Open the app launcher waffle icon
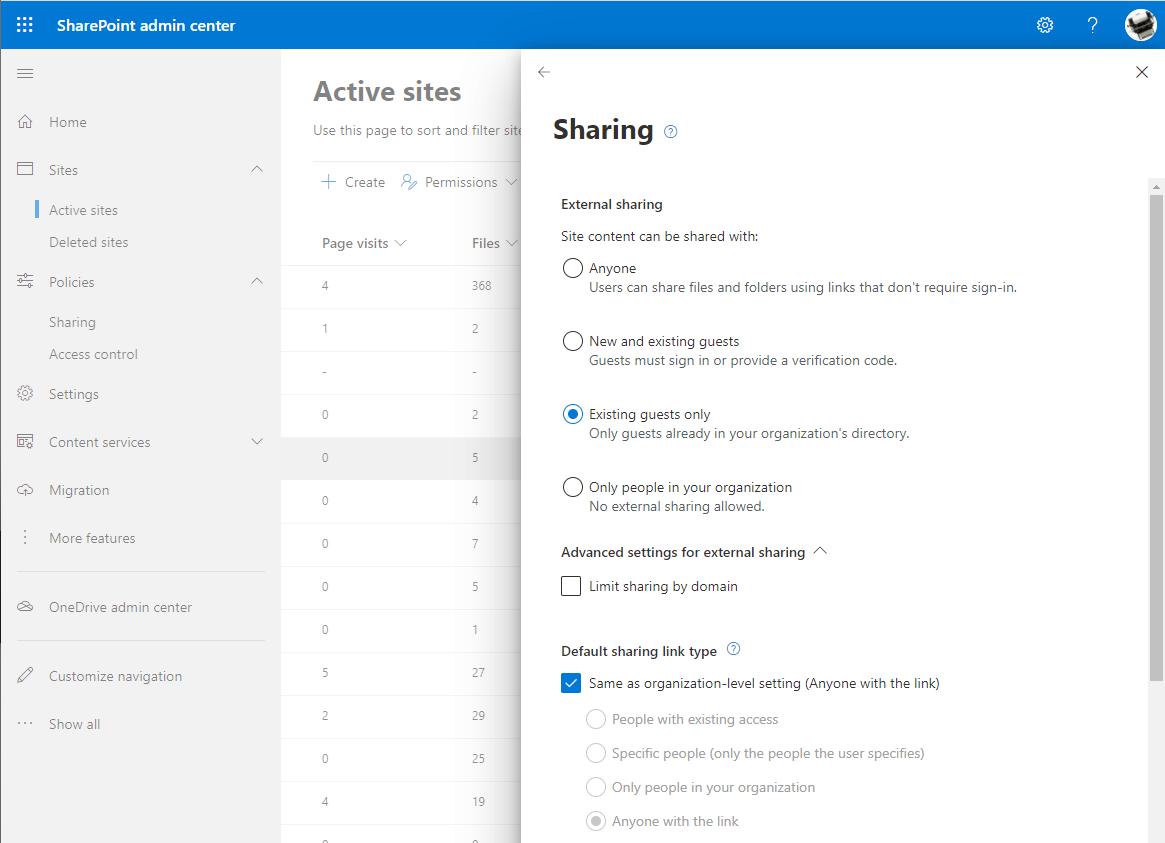This screenshot has height=843, width=1165. coord(25,25)
